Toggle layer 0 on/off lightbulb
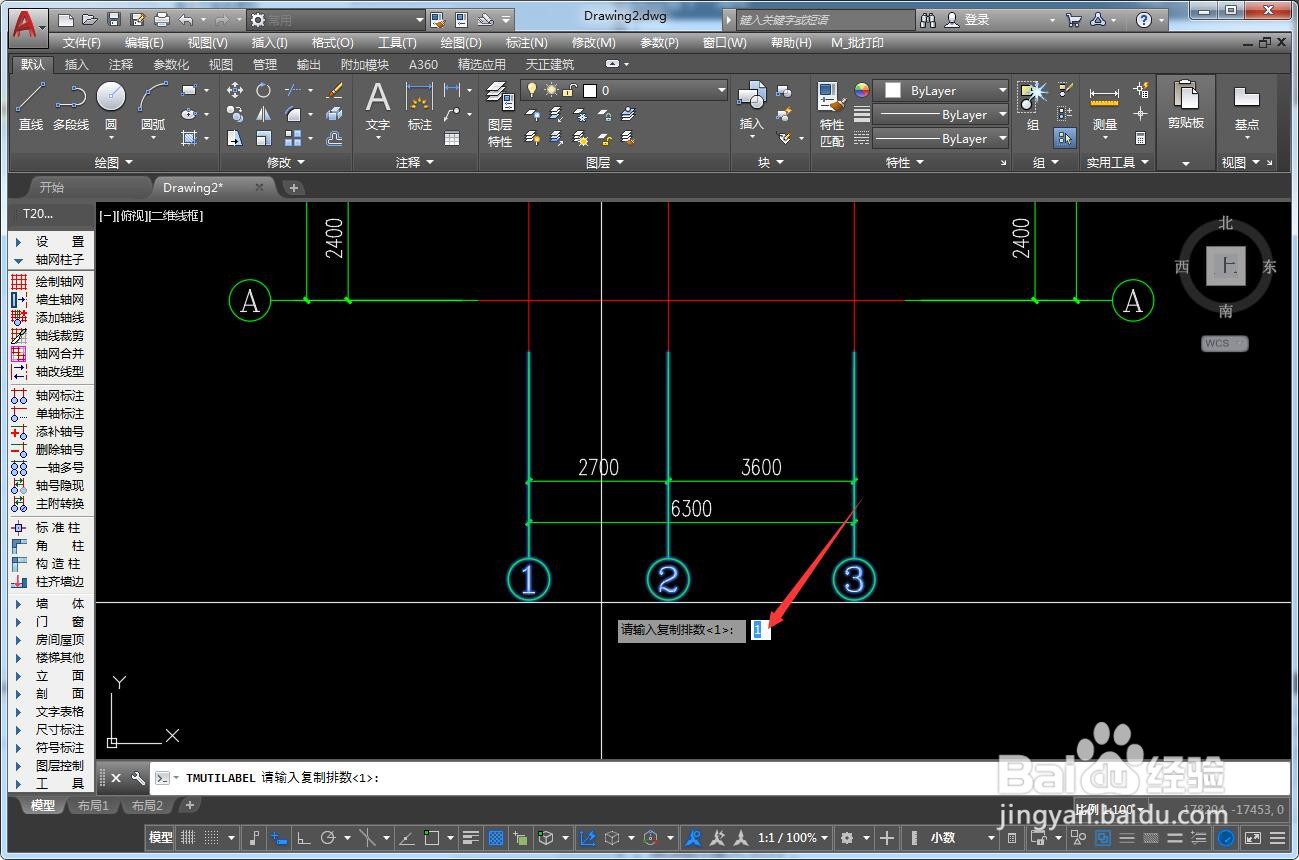The height and width of the screenshot is (860, 1299). (532, 90)
